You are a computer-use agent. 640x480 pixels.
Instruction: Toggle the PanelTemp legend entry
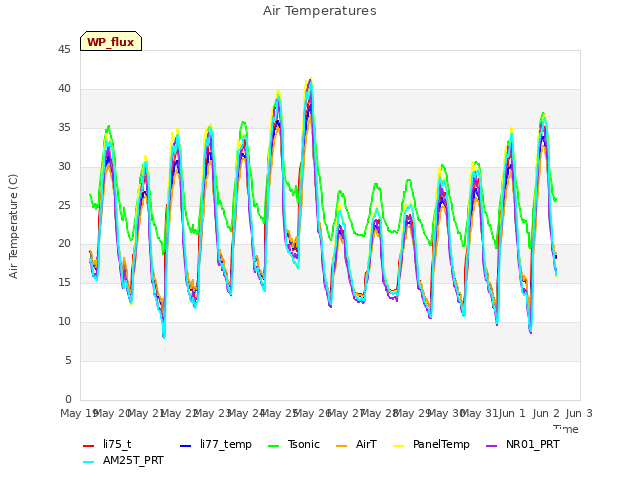431,444
